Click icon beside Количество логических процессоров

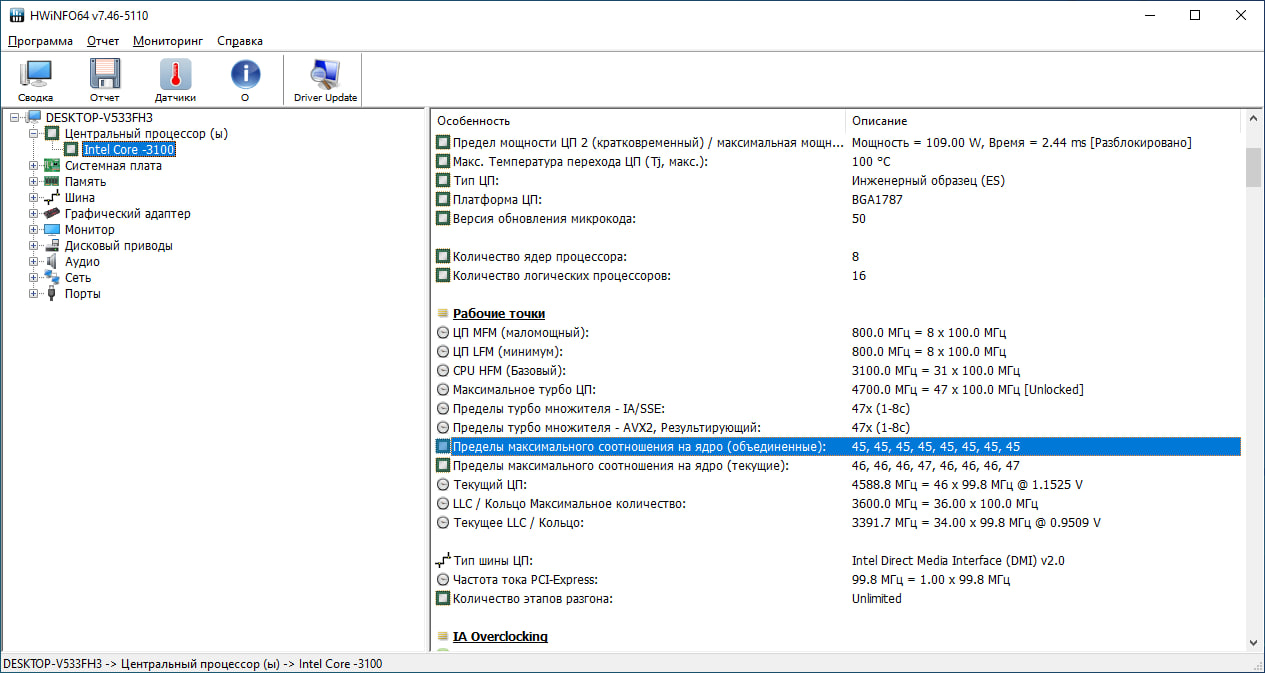[x=443, y=276]
